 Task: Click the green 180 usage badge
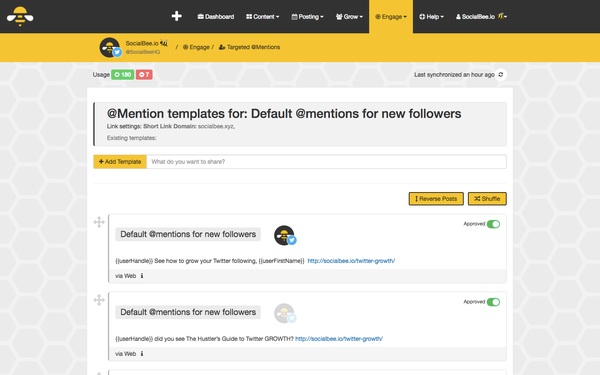[x=122, y=75]
